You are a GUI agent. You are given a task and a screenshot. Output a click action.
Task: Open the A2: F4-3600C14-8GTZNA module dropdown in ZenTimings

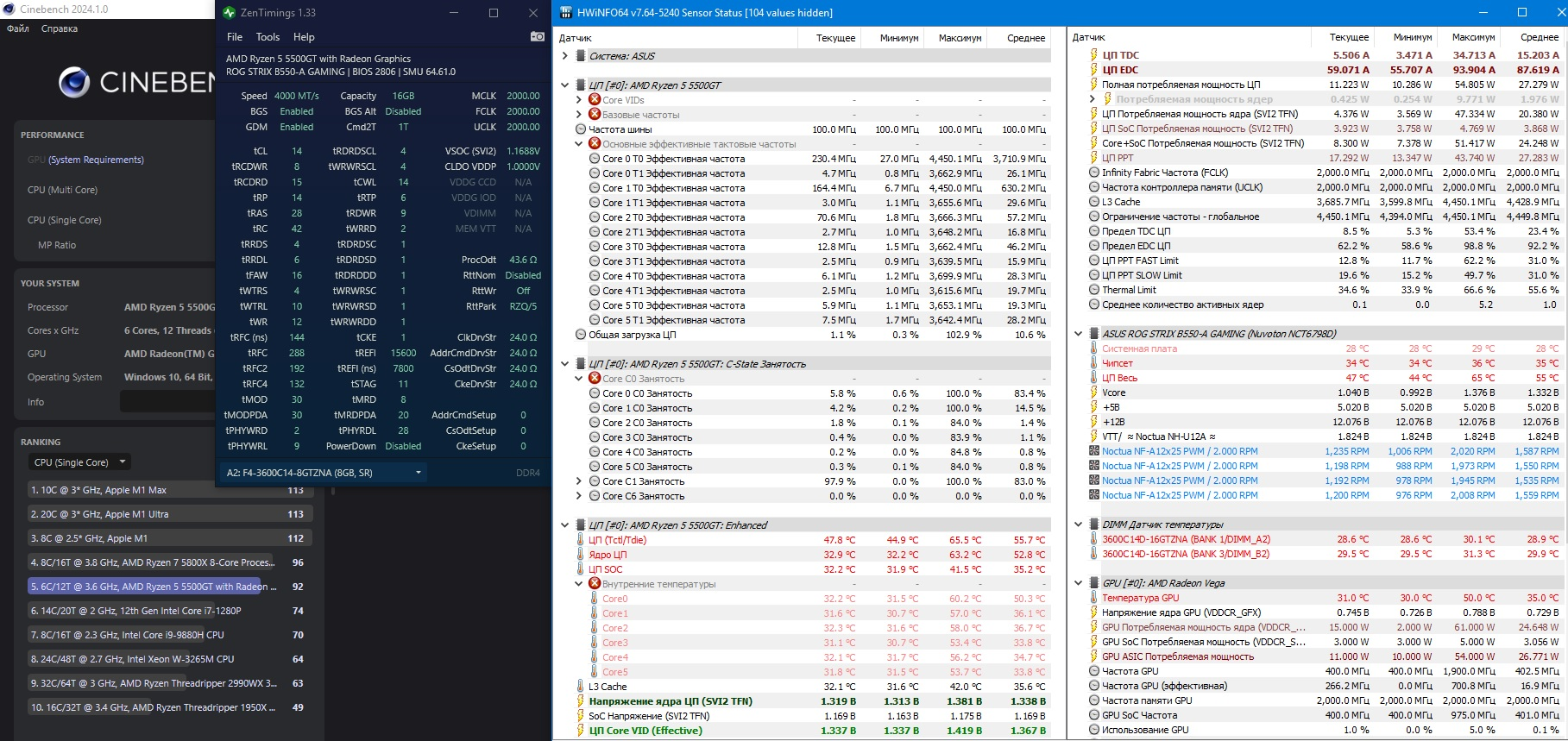[x=324, y=473]
